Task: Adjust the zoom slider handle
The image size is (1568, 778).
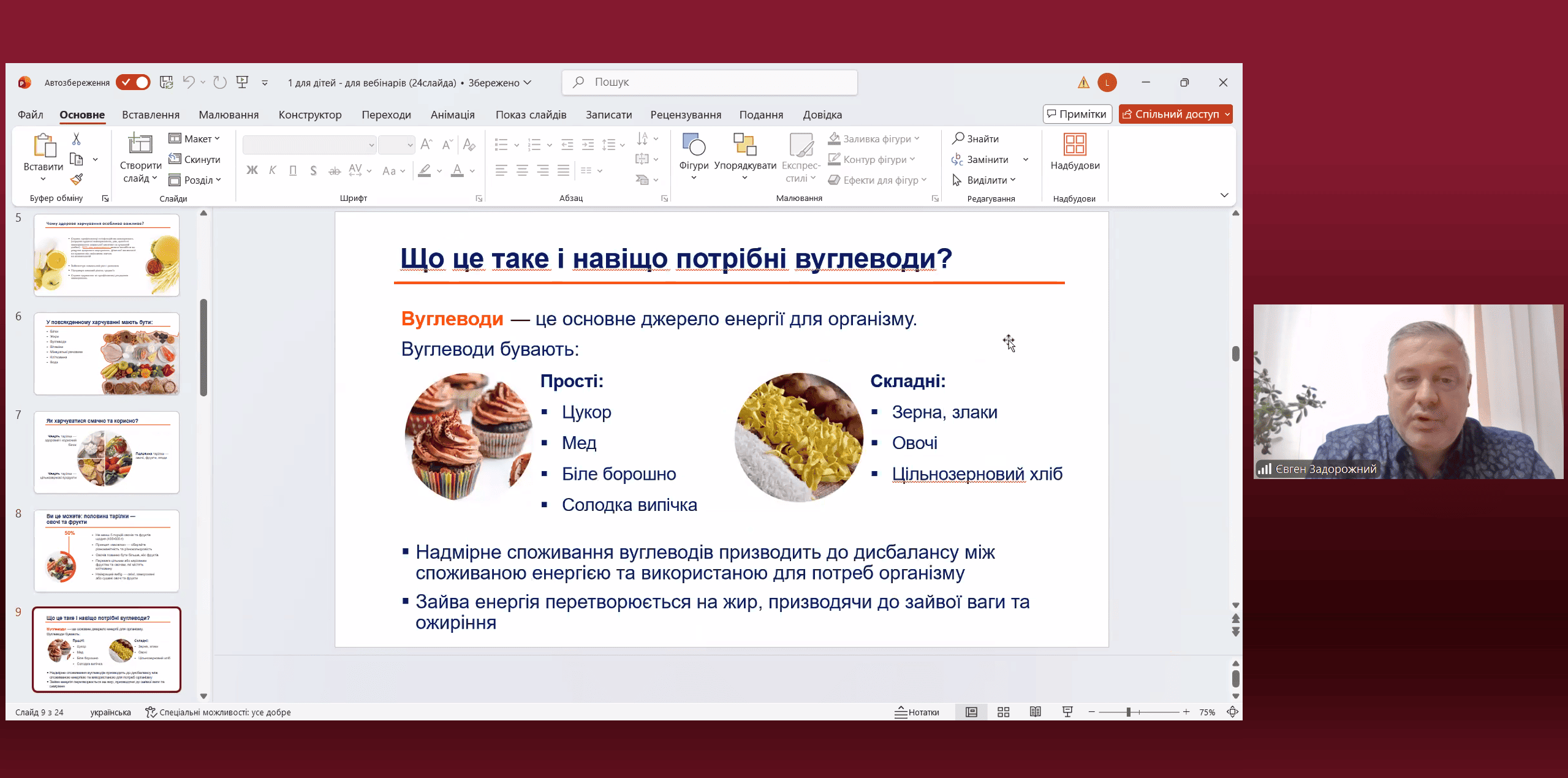Action: [1128, 712]
